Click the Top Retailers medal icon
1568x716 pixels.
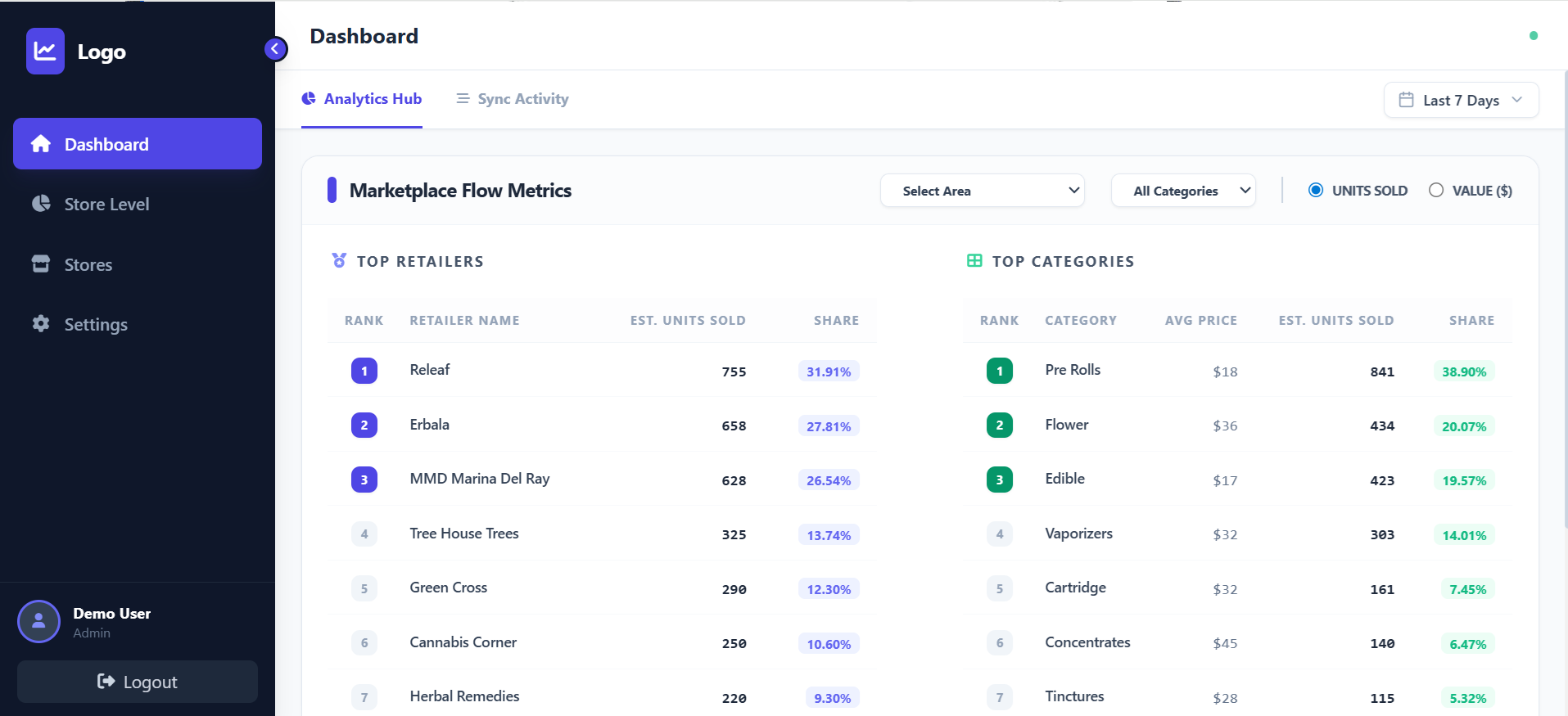[339, 261]
